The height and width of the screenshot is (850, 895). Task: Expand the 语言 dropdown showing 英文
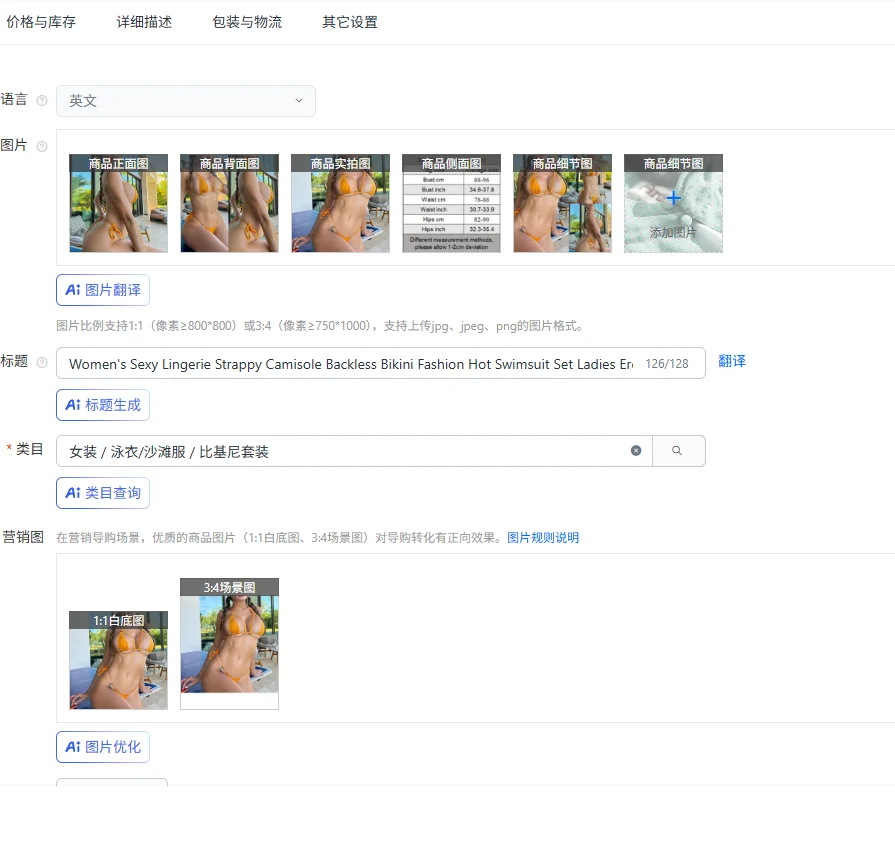coord(186,101)
